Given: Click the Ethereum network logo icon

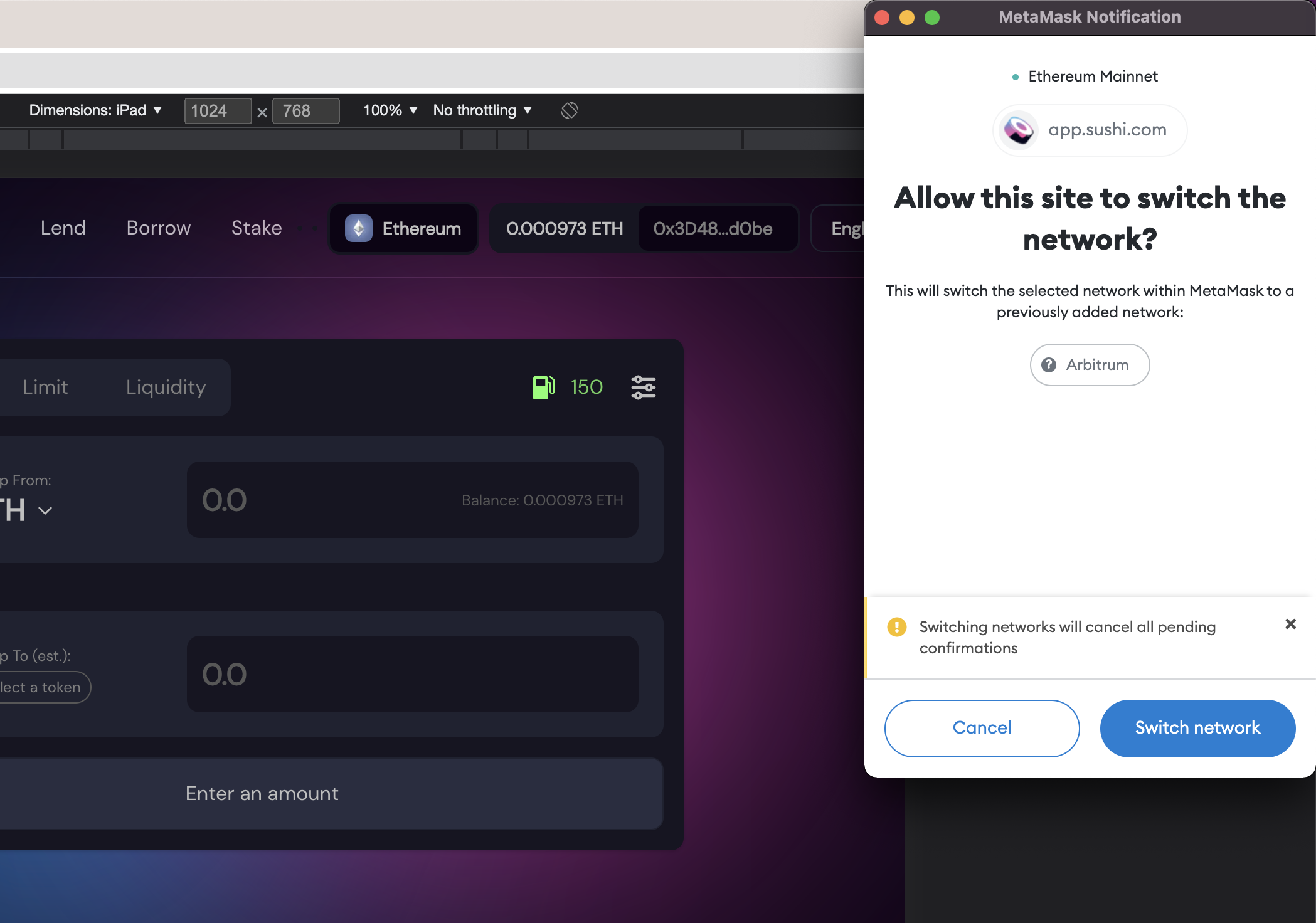Looking at the screenshot, I should click(359, 228).
